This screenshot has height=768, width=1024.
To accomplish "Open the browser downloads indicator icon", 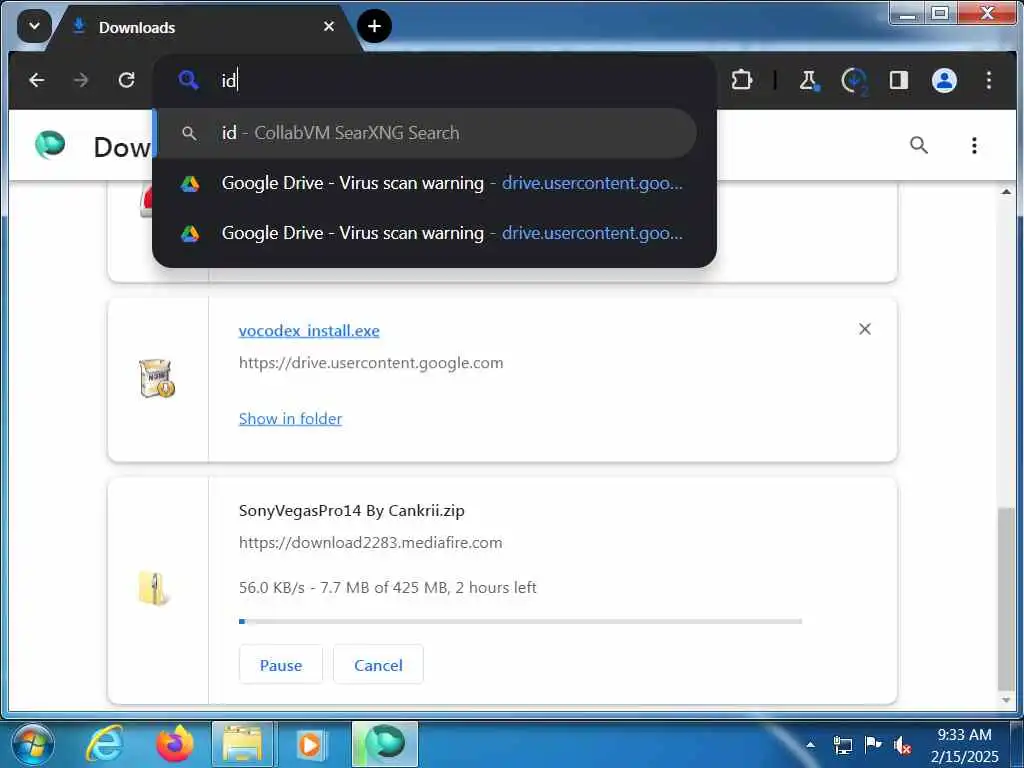I will tap(854, 80).
